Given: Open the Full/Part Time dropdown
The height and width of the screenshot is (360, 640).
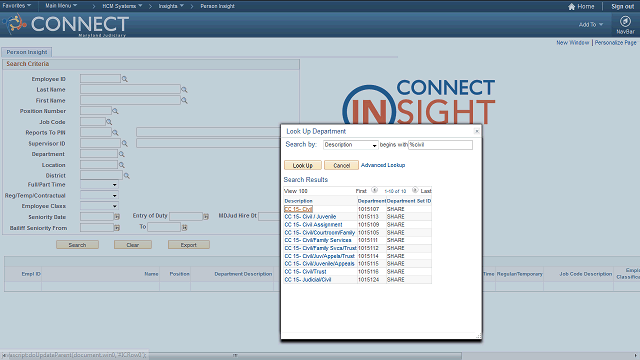Looking at the screenshot, I should click(x=99, y=185).
